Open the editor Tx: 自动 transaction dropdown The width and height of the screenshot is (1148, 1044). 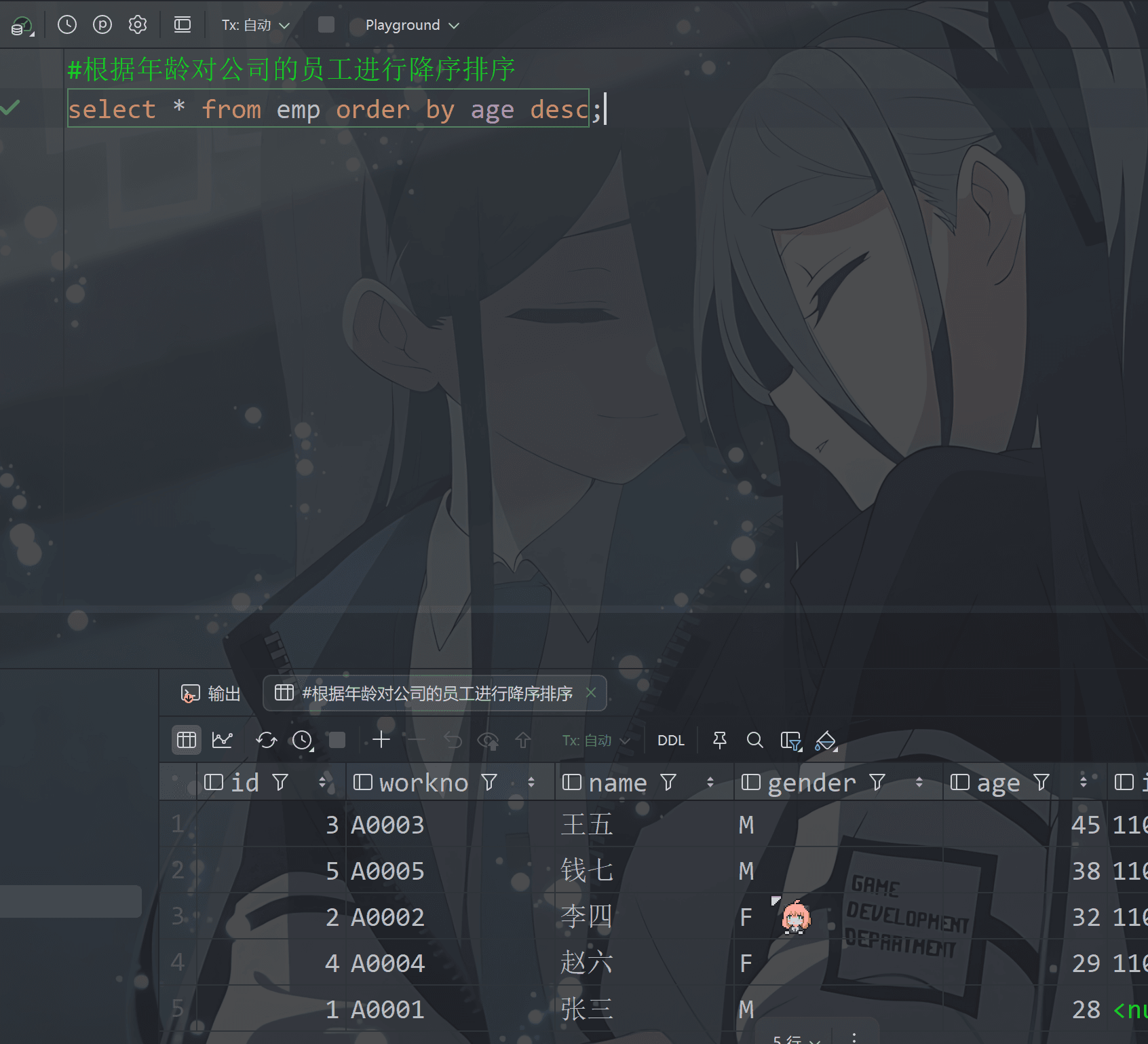coord(255,25)
